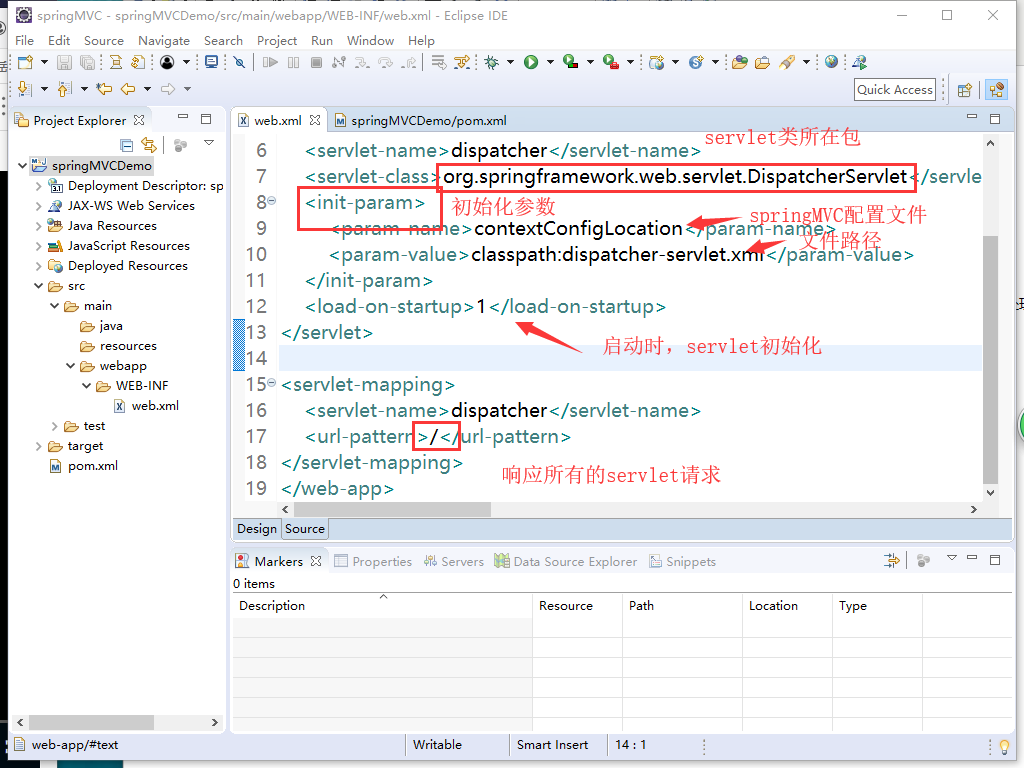Open dropdown next to Search flashlight icon

click(806, 62)
